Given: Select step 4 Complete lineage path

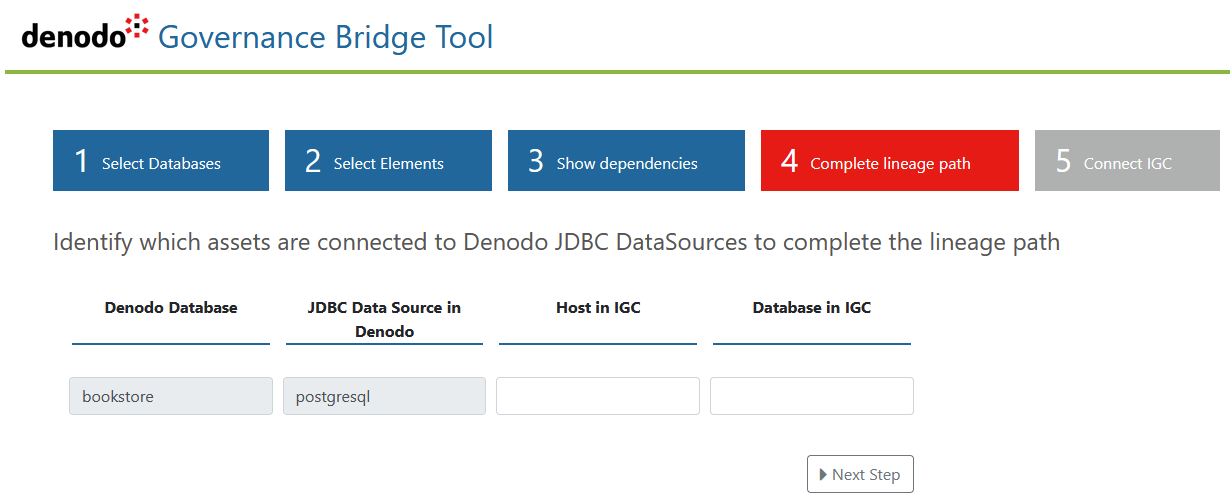Looking at the screenshot, I should click(890, 160).
